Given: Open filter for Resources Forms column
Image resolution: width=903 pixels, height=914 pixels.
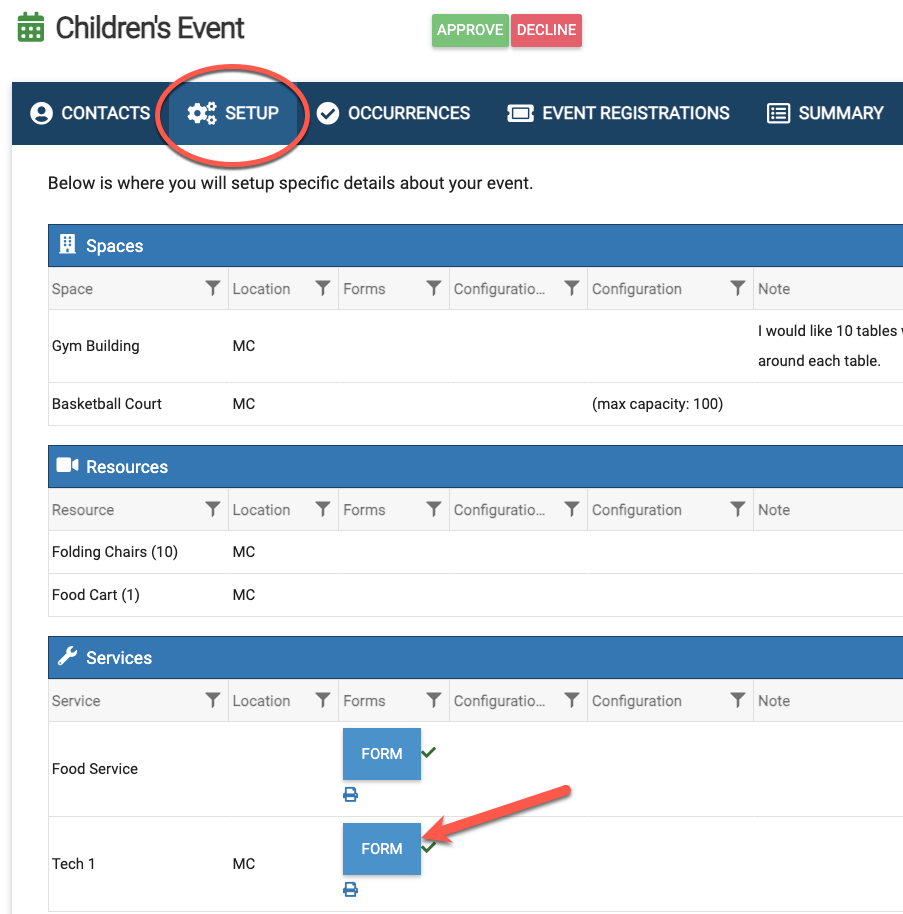Looking at the screenshot, I should [x=433, y=509].
